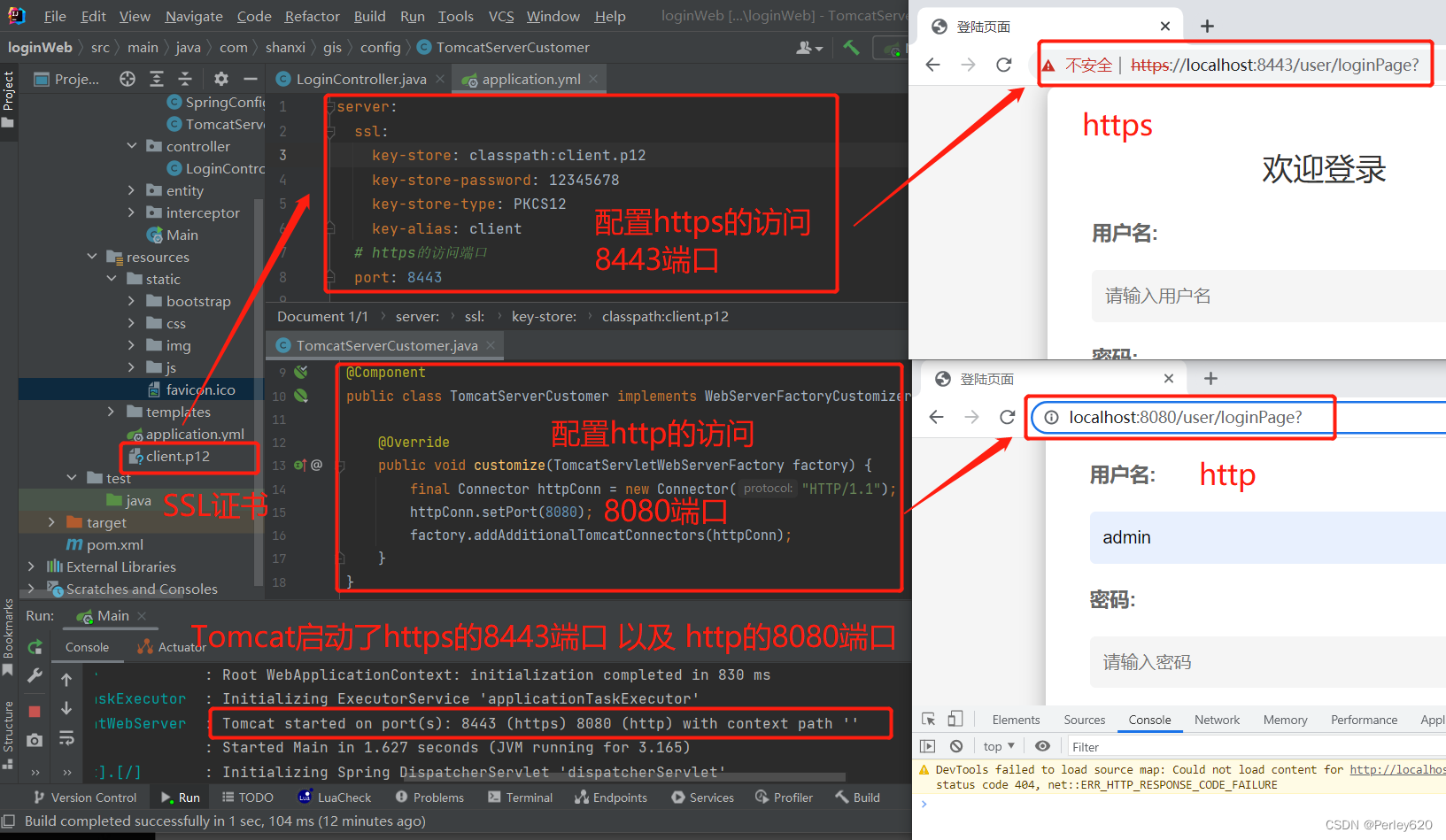Screen dimensions: 1446x840
Task: Select the Project panel settings gear
Action: click(x=220, y=79)
